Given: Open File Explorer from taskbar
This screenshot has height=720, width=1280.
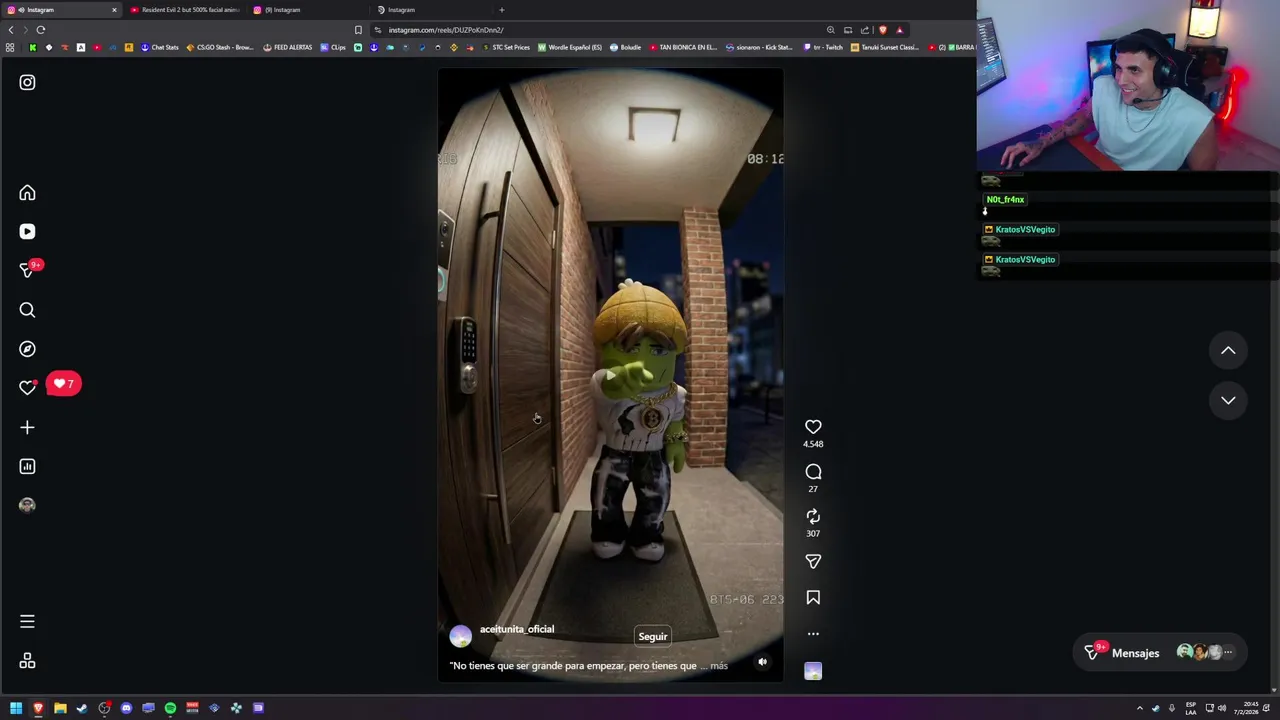Looking at the screenshot, I should (x=60, y=708).
